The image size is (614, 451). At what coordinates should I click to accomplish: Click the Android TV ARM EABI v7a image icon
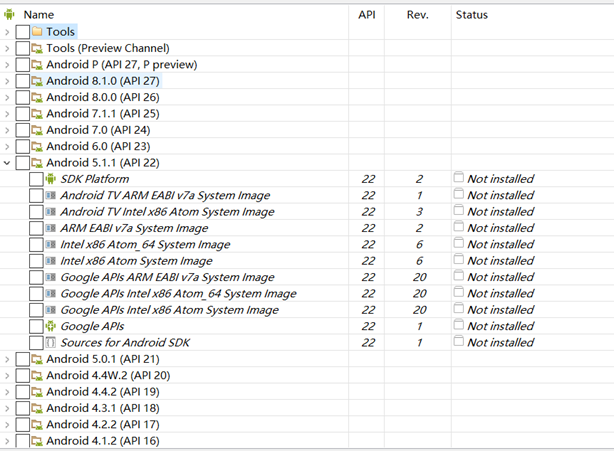51,195
